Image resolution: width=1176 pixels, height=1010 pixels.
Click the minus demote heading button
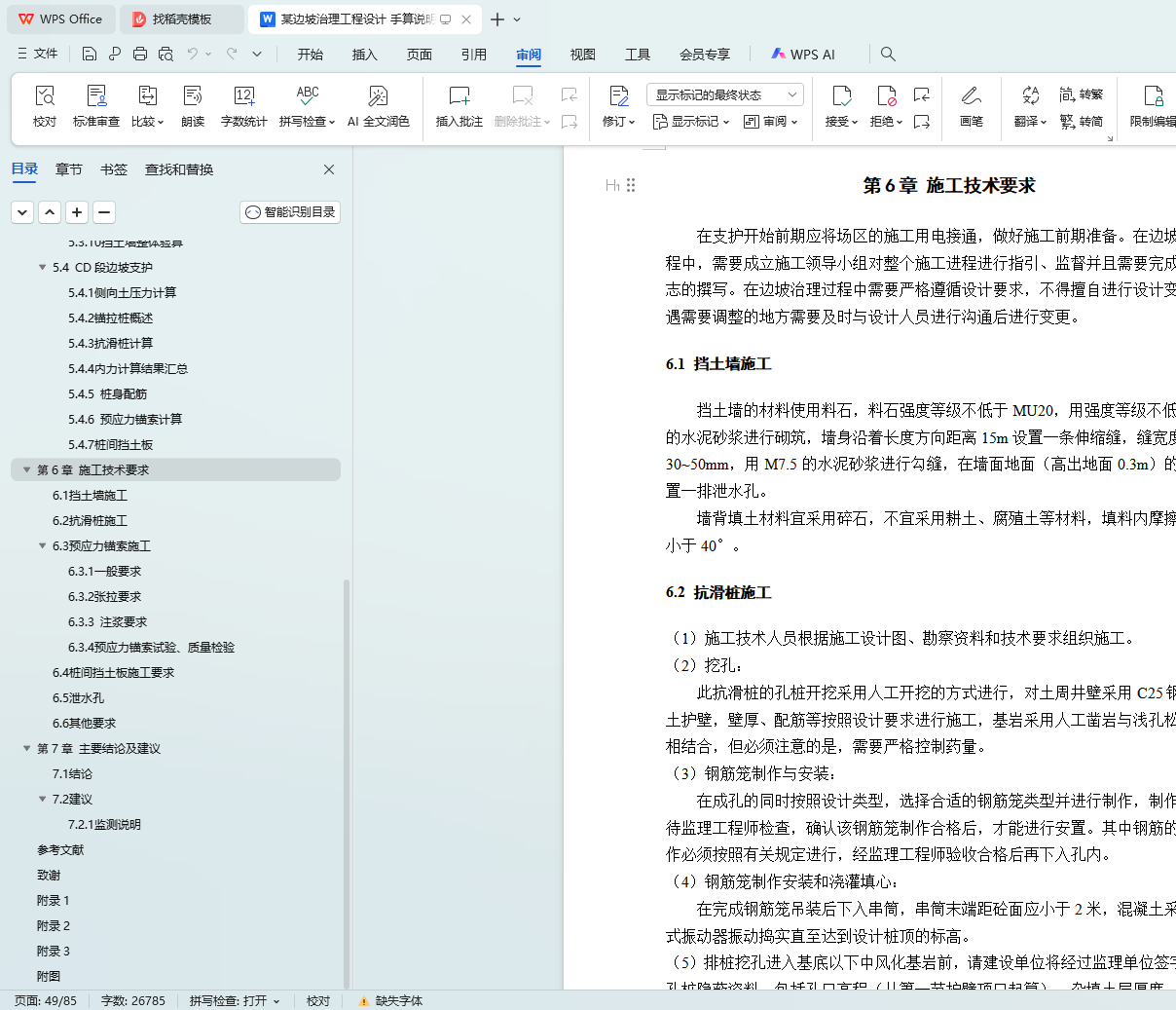click(x=104, y=212)
